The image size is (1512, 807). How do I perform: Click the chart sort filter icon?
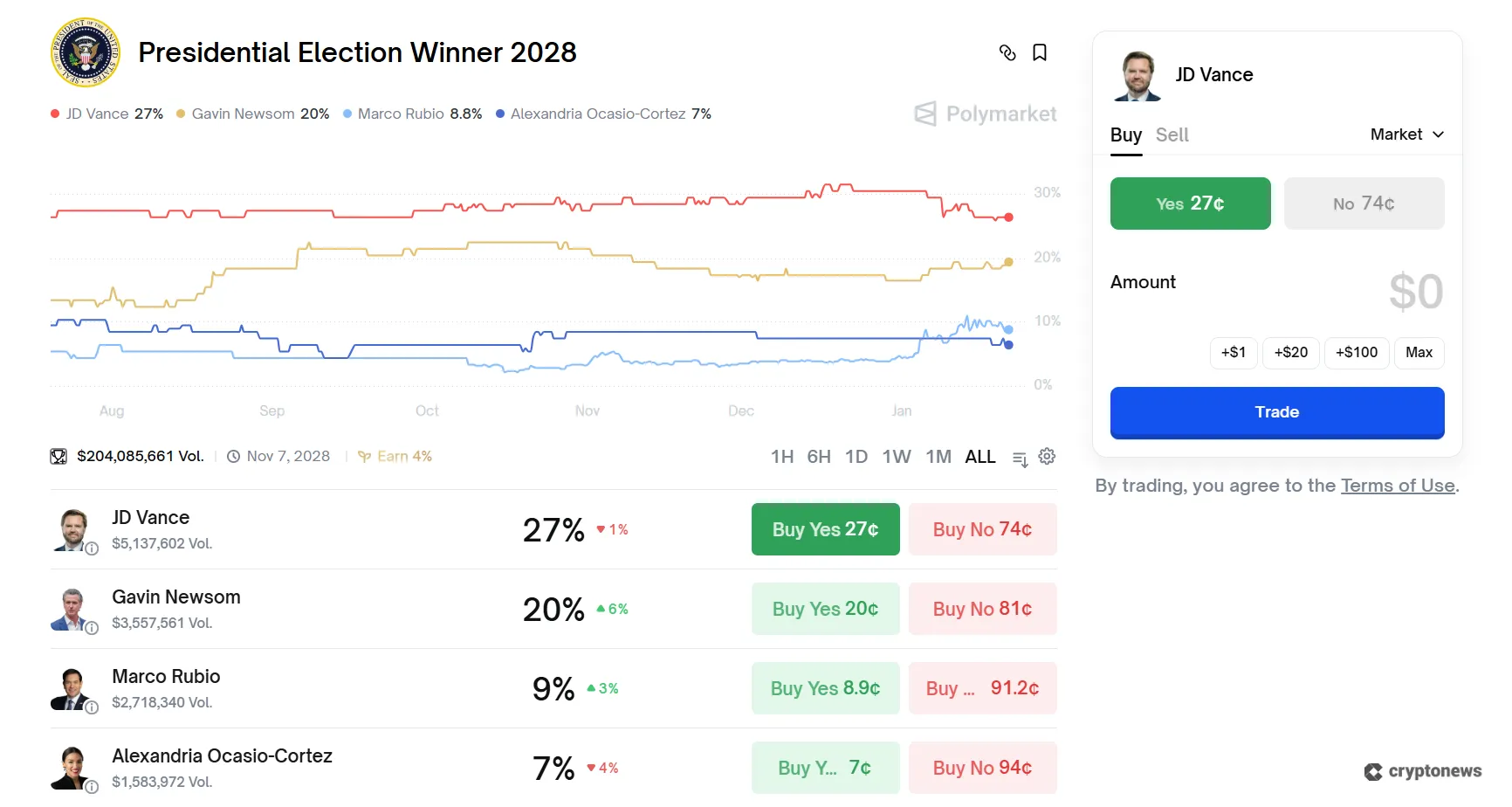pos(1020,459)
